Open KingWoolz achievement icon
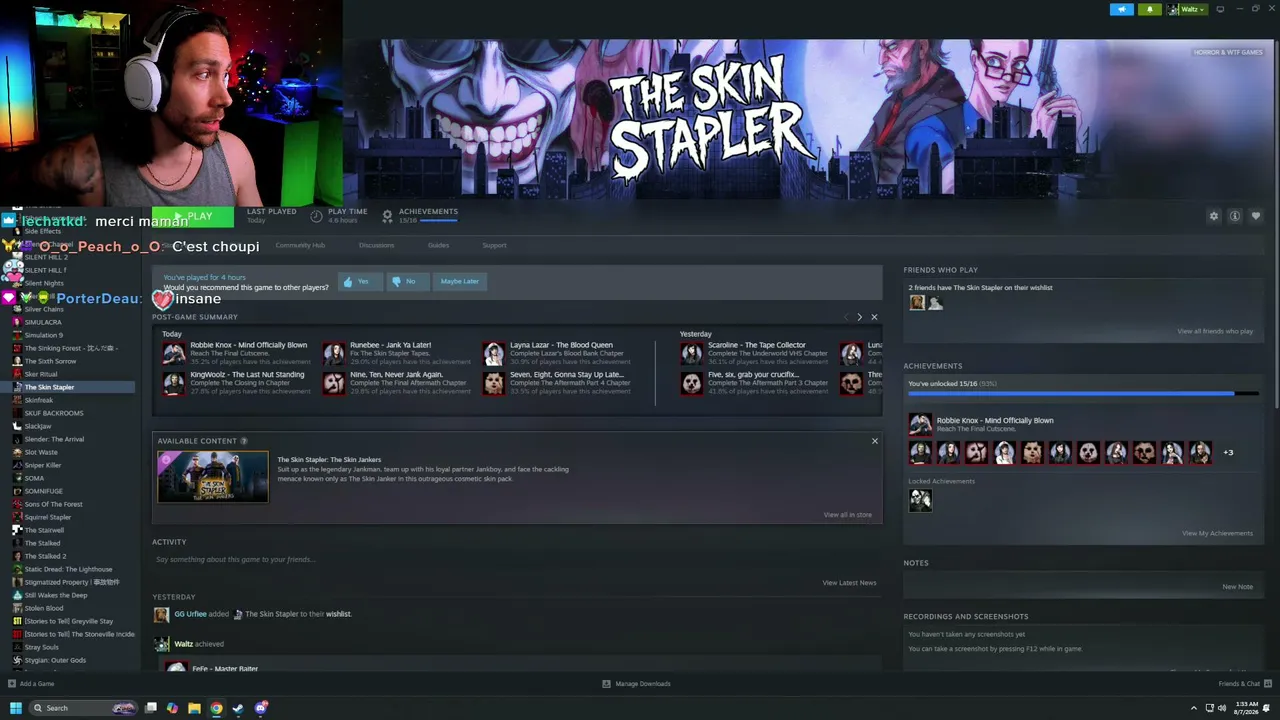Screen dimensions: 1280x720 (x=174, y=383)
